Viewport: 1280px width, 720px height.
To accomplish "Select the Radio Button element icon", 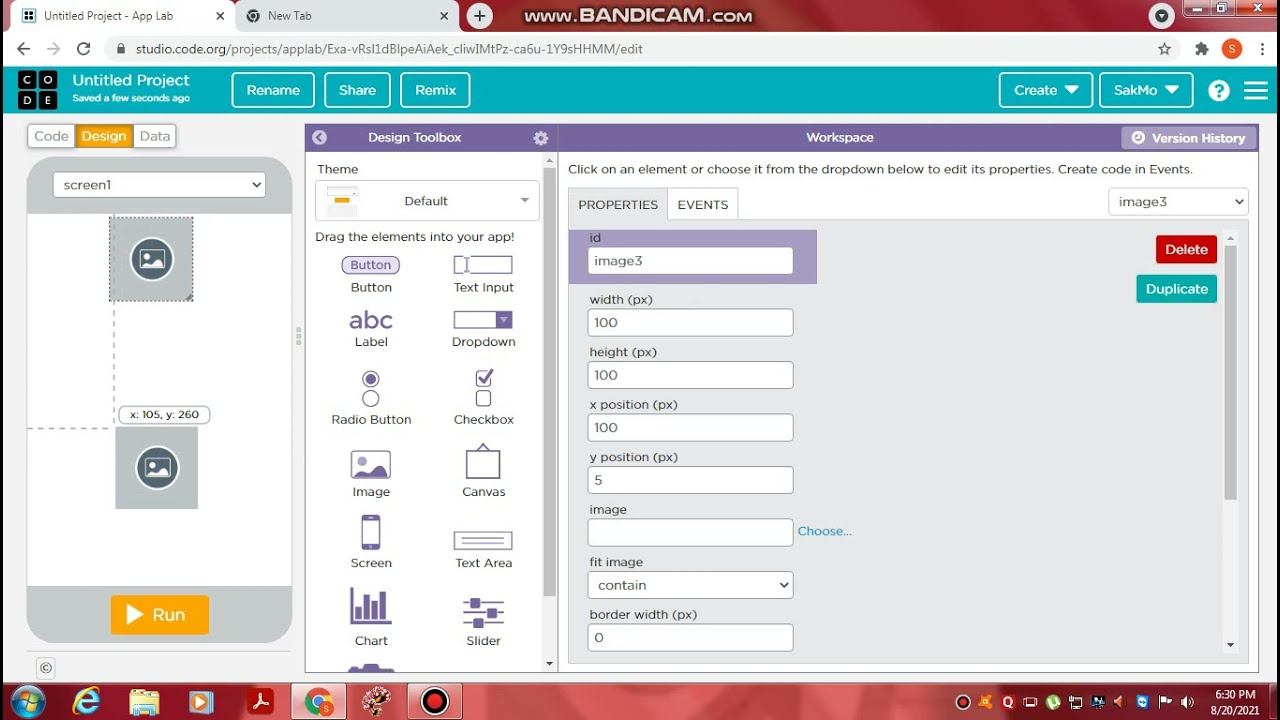I will coord(371,388).
